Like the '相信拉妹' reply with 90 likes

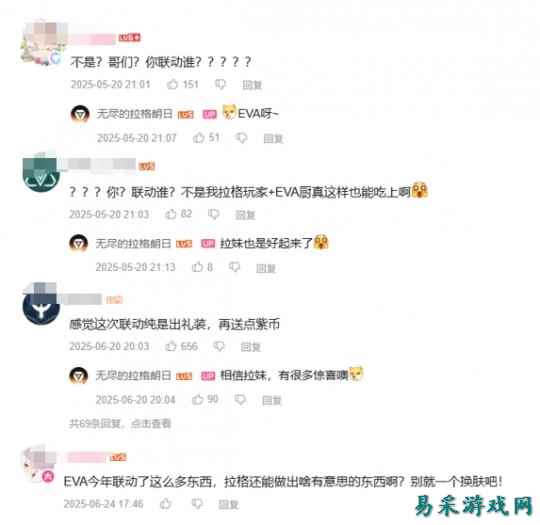[x=197, y=399]
